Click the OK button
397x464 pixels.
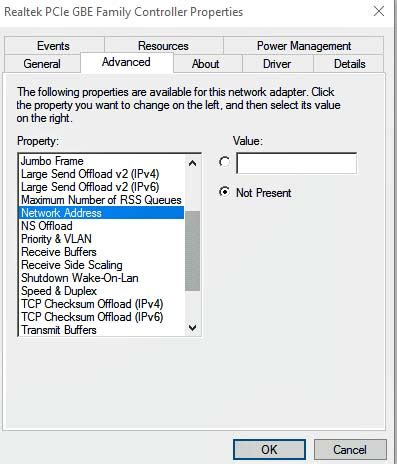269,449
